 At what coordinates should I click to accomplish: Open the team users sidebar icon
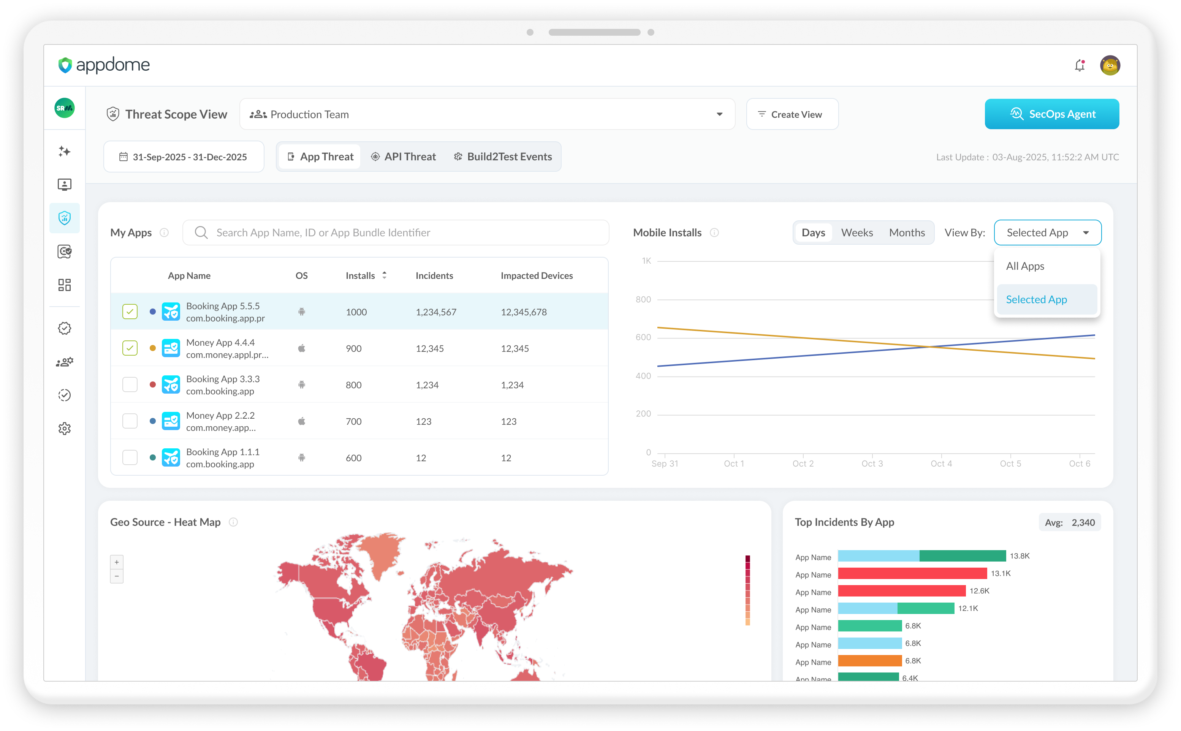tap(64, 362)
